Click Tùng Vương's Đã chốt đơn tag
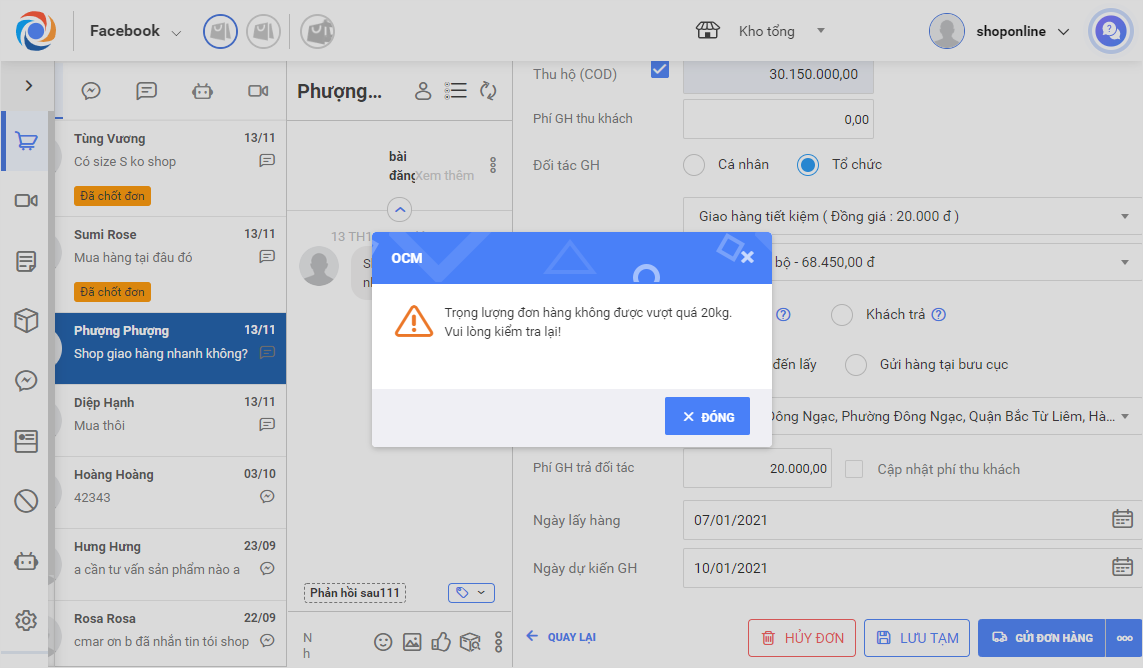The width and height of the screenshot is (1143, 668). click(x=112, y=195)
